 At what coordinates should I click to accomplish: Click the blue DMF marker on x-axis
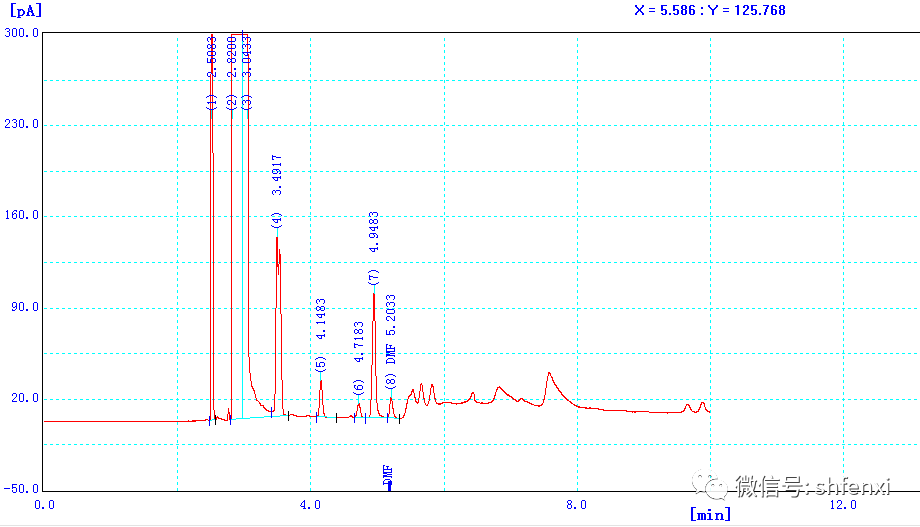coord(389,477)
